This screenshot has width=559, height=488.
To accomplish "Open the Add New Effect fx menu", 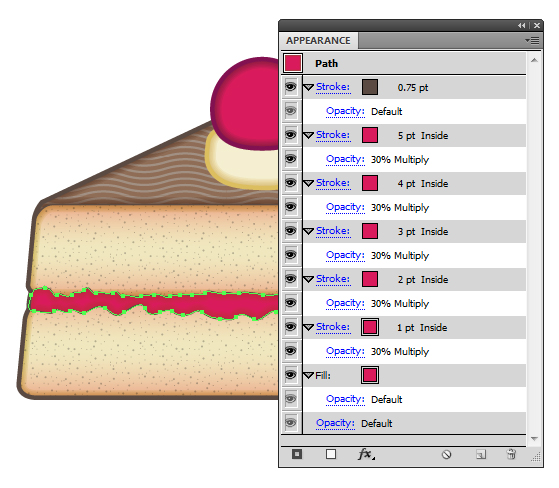I will [x=366, y=454].
